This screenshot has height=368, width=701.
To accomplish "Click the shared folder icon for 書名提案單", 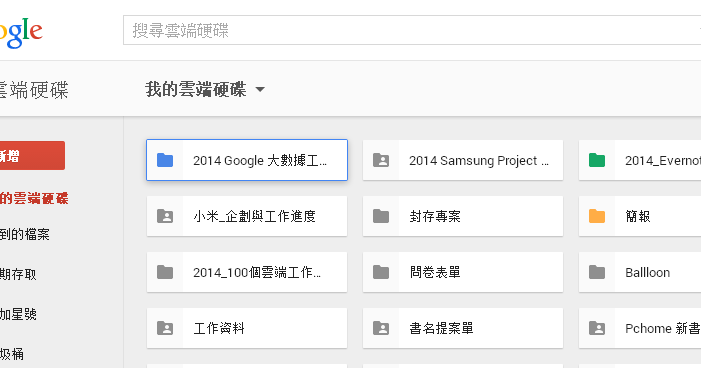I will point(381,328).
